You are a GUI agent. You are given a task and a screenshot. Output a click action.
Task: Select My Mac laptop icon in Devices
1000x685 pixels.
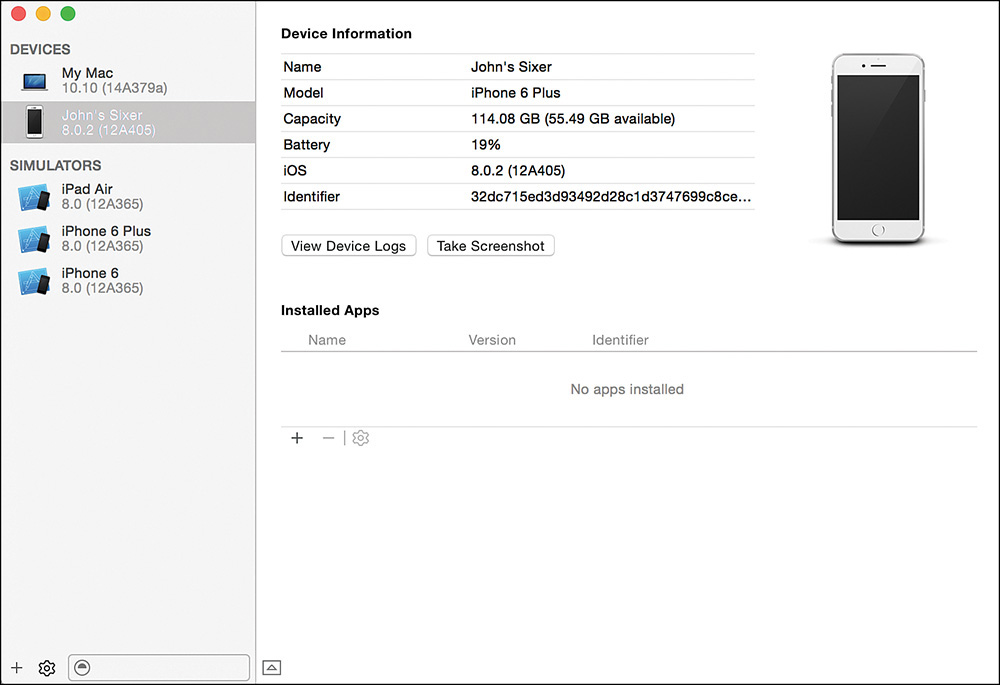coord(34,82)
